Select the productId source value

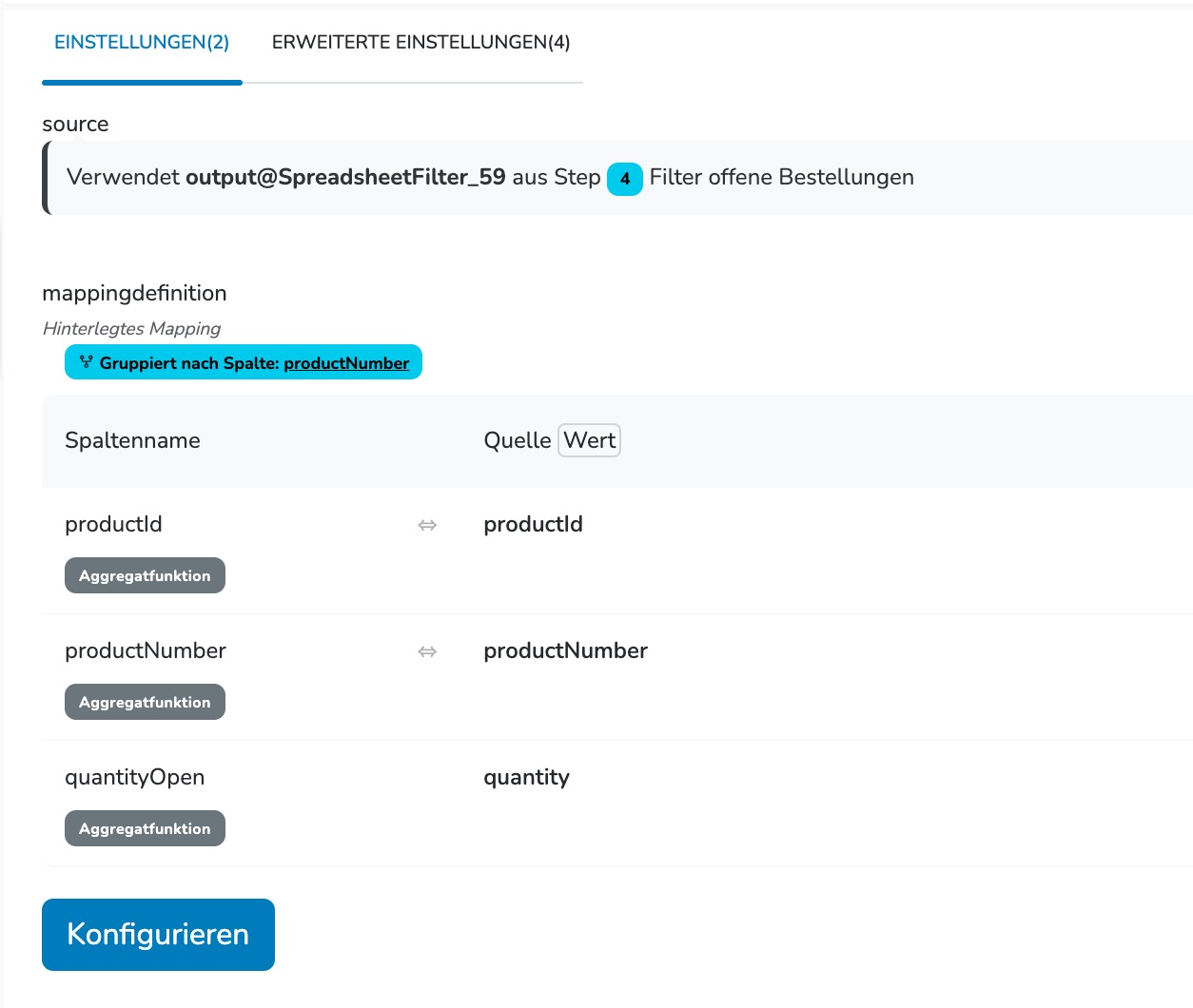coord(533,524)
